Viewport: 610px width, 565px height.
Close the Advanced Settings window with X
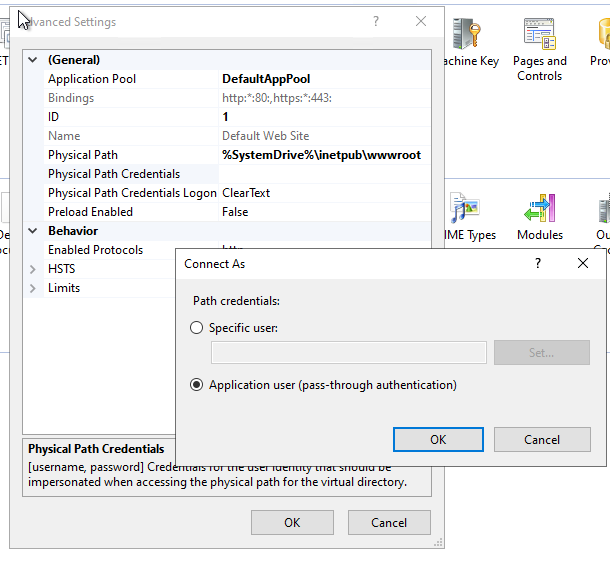(421, 21)
